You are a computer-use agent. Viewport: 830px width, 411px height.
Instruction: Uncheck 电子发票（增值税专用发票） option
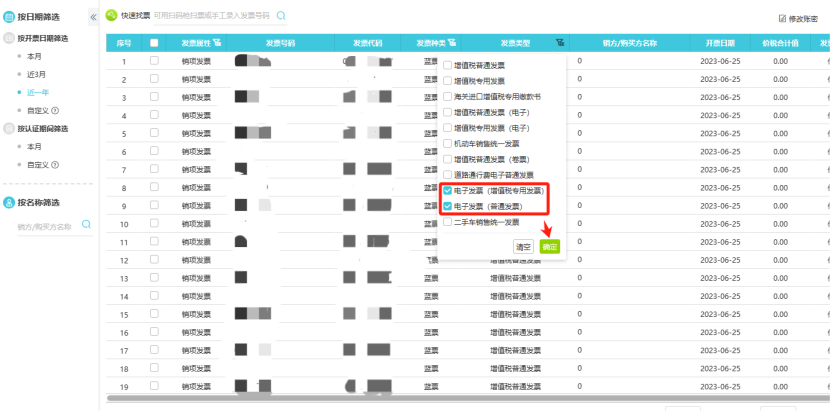click(x=448, y=191)
